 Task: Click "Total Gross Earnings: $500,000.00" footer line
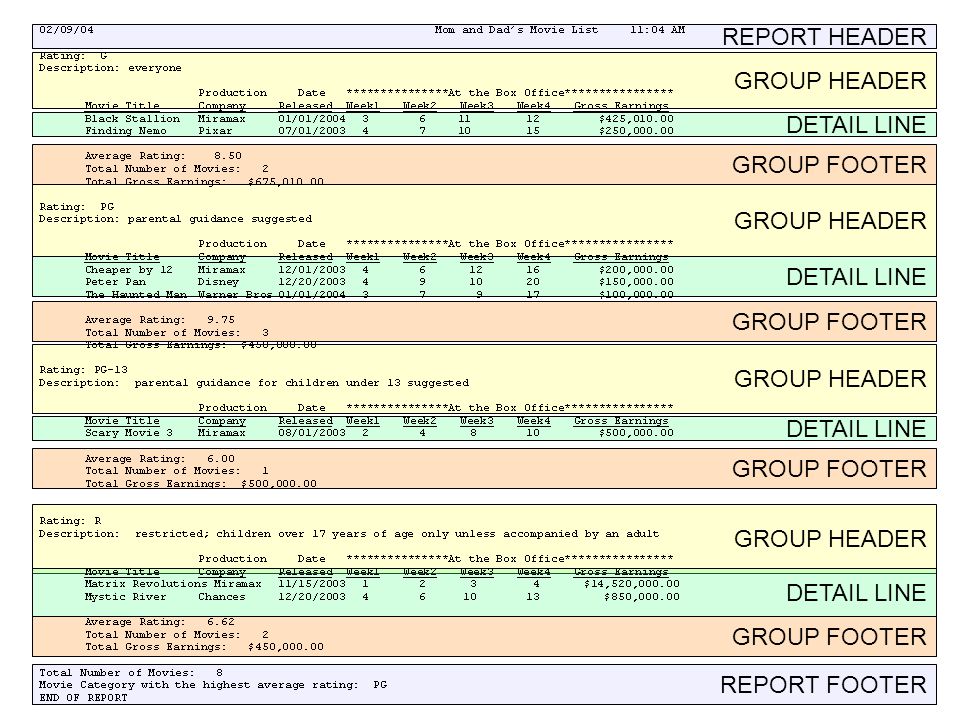click(x=201, y=484)
